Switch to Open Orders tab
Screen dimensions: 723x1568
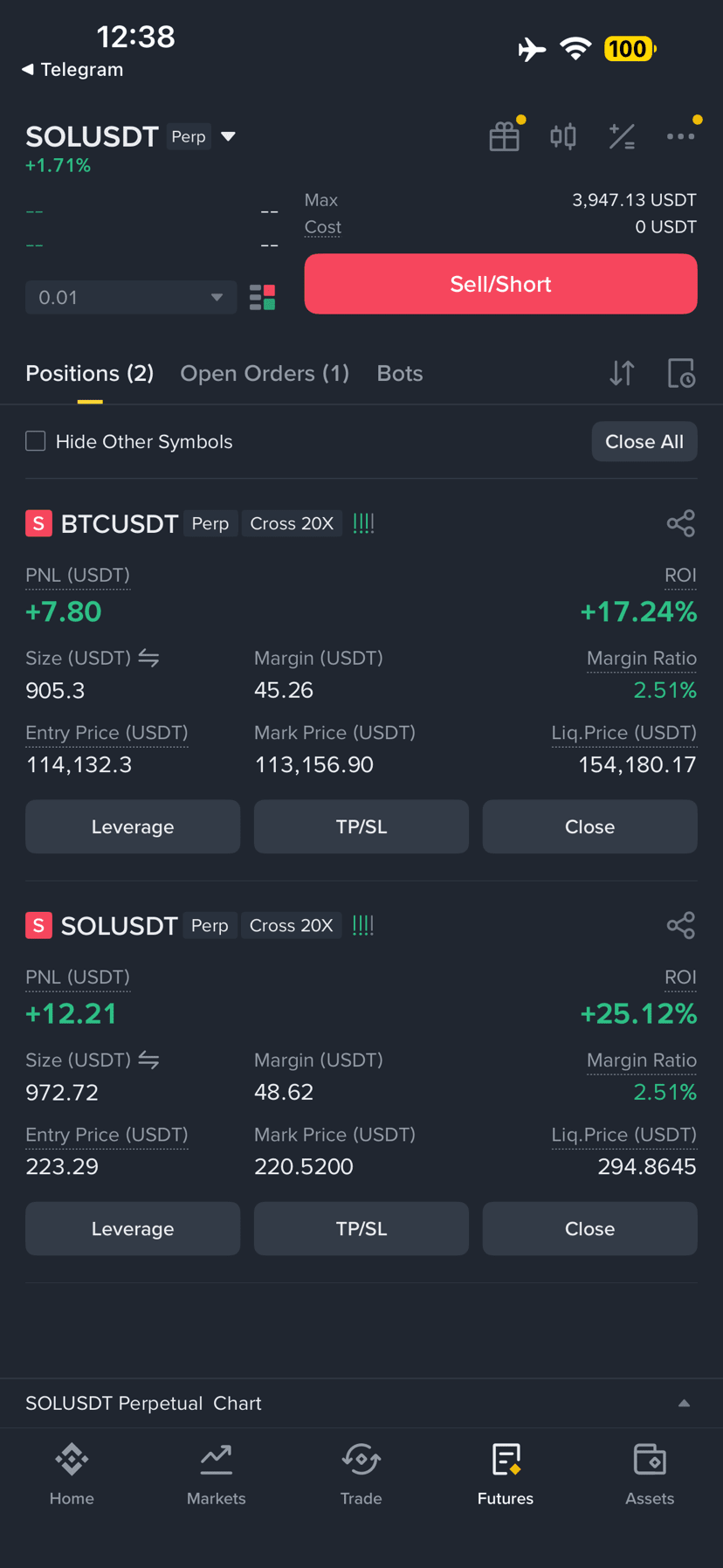[265, 374]
